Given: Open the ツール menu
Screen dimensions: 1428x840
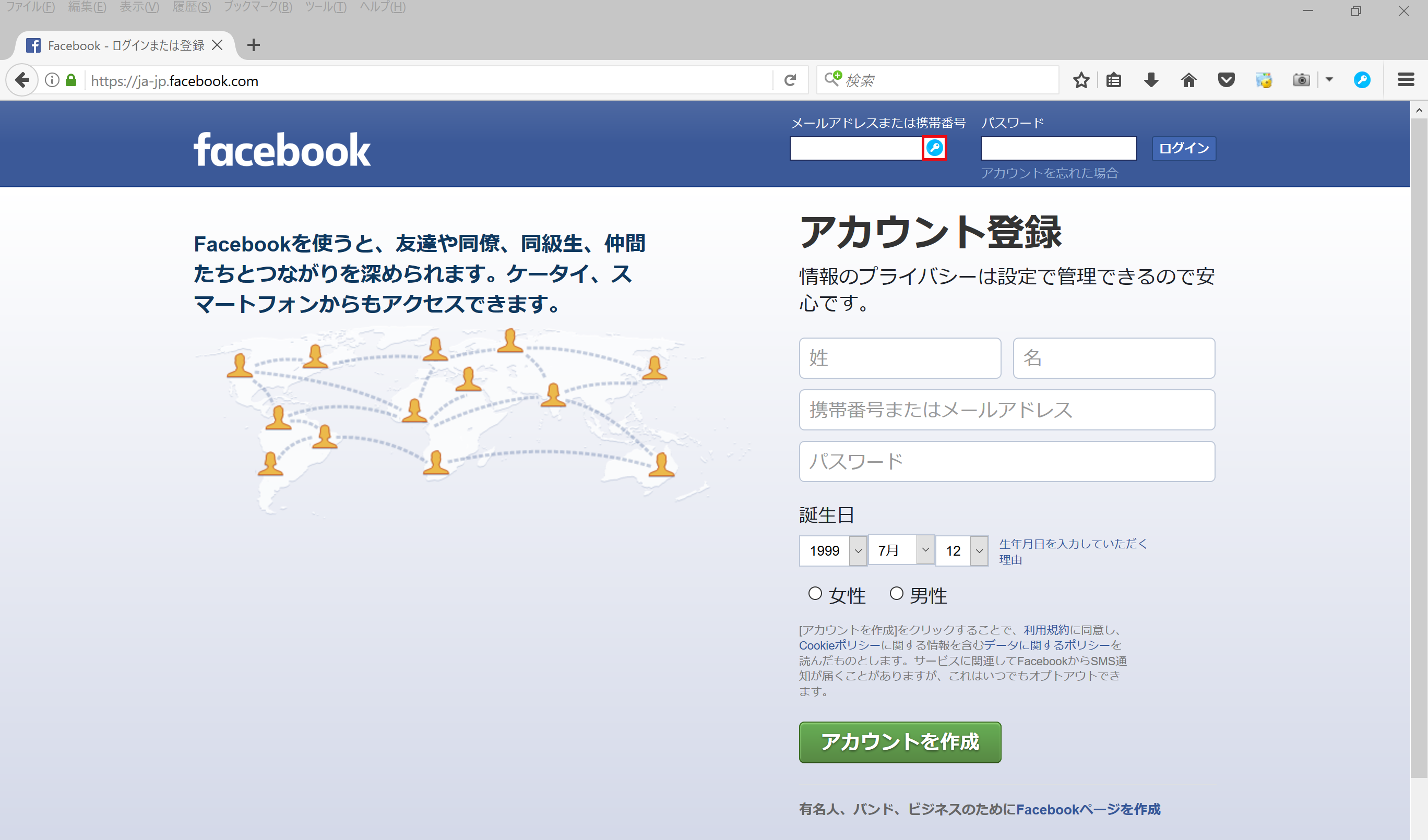Looking at the screenshot, I should tap(326, 7).
